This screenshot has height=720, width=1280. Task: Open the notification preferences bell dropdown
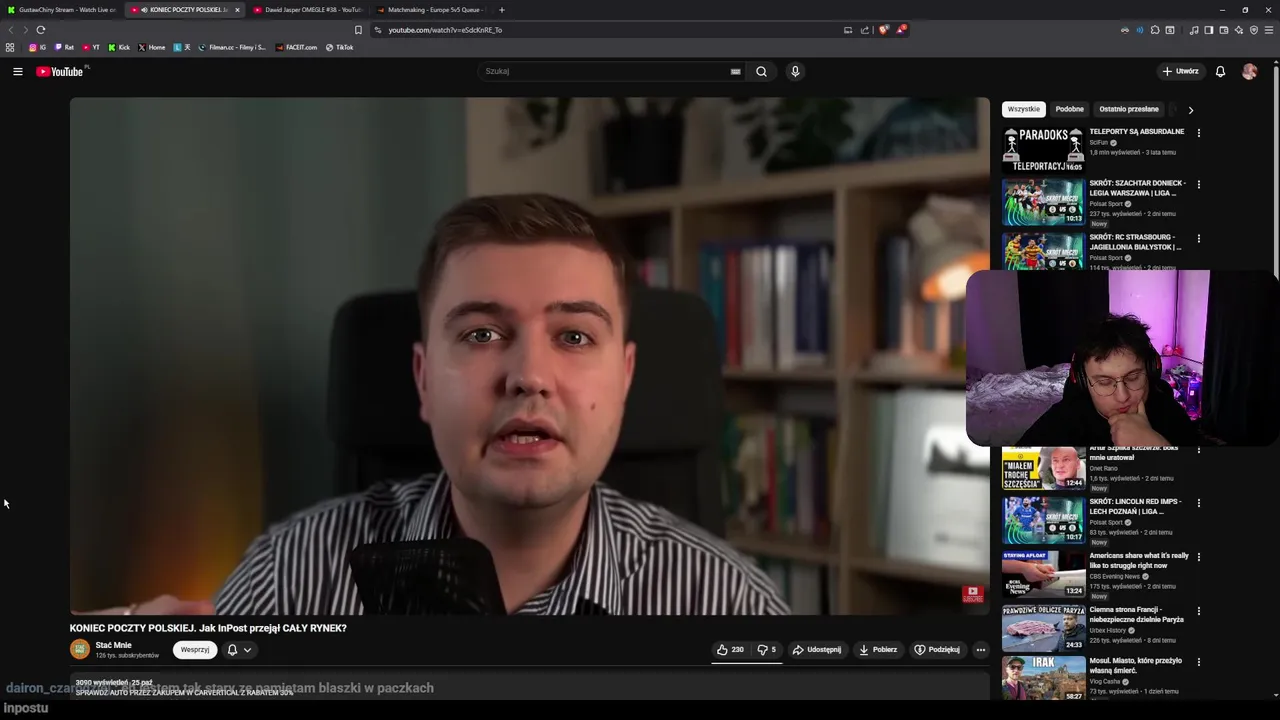239,650
